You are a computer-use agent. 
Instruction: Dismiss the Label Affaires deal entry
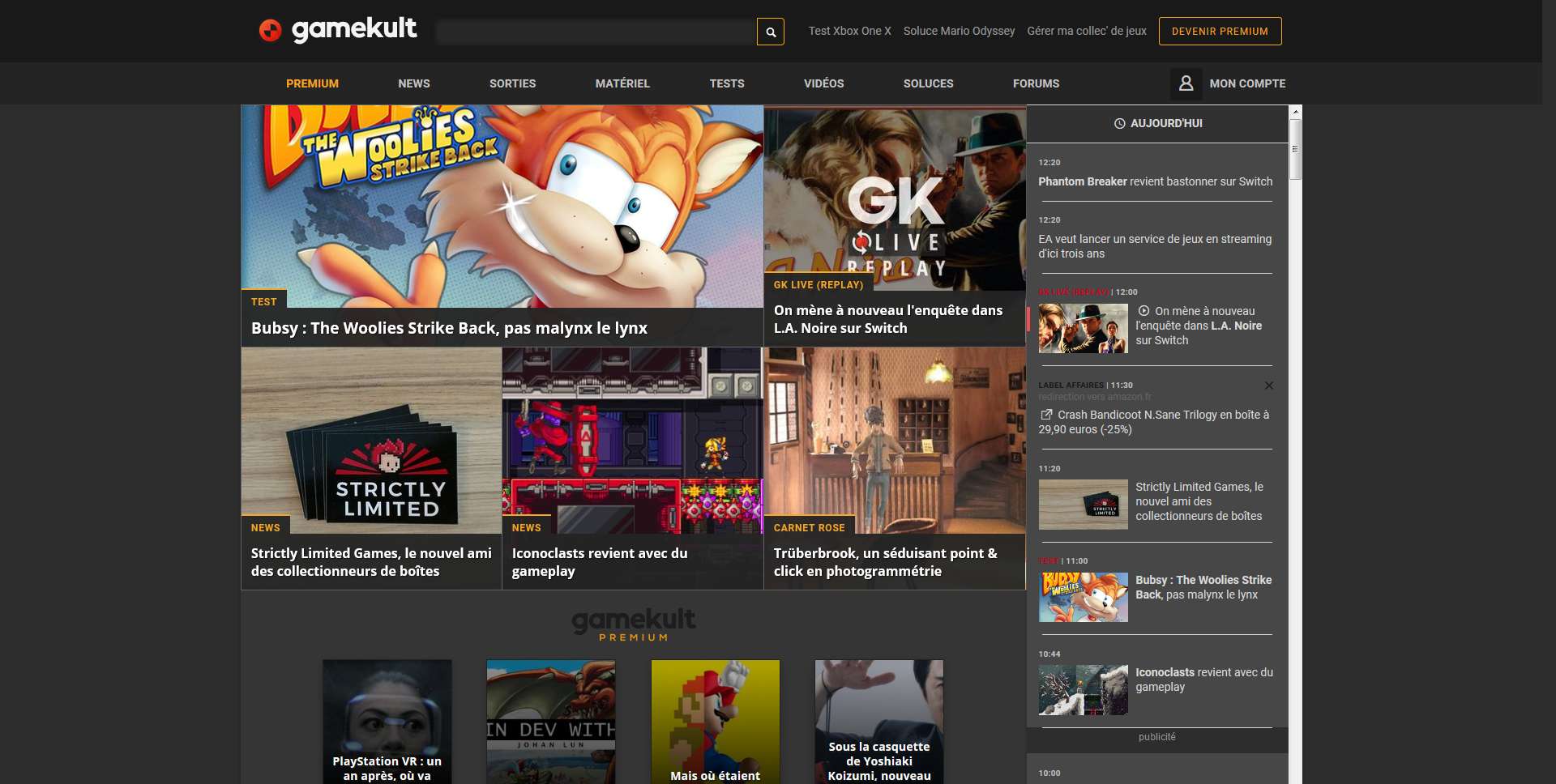(x=1269, y=386)
